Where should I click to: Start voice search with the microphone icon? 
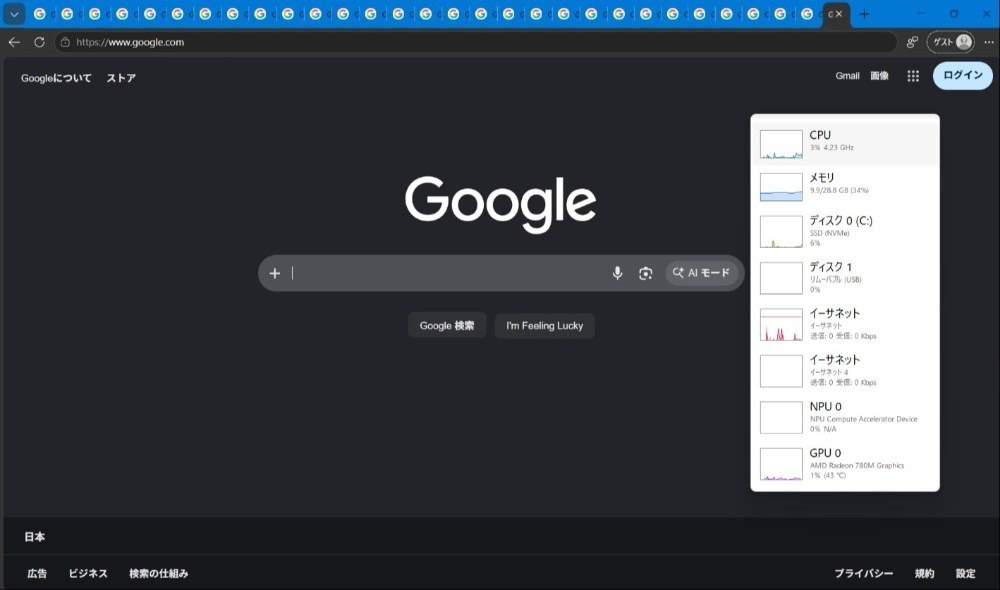click(617, 273)
